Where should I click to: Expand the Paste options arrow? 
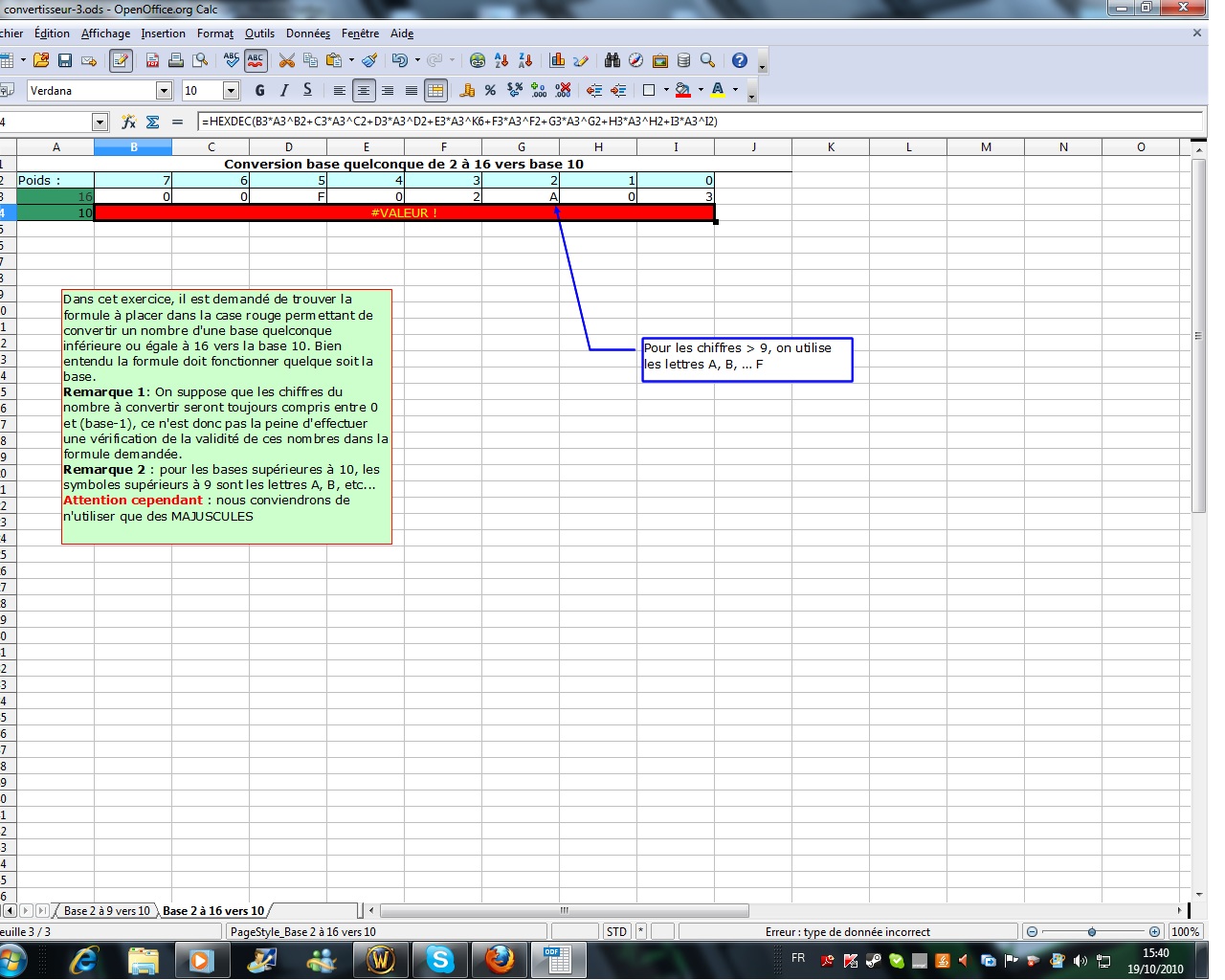(x=351, y=60)
